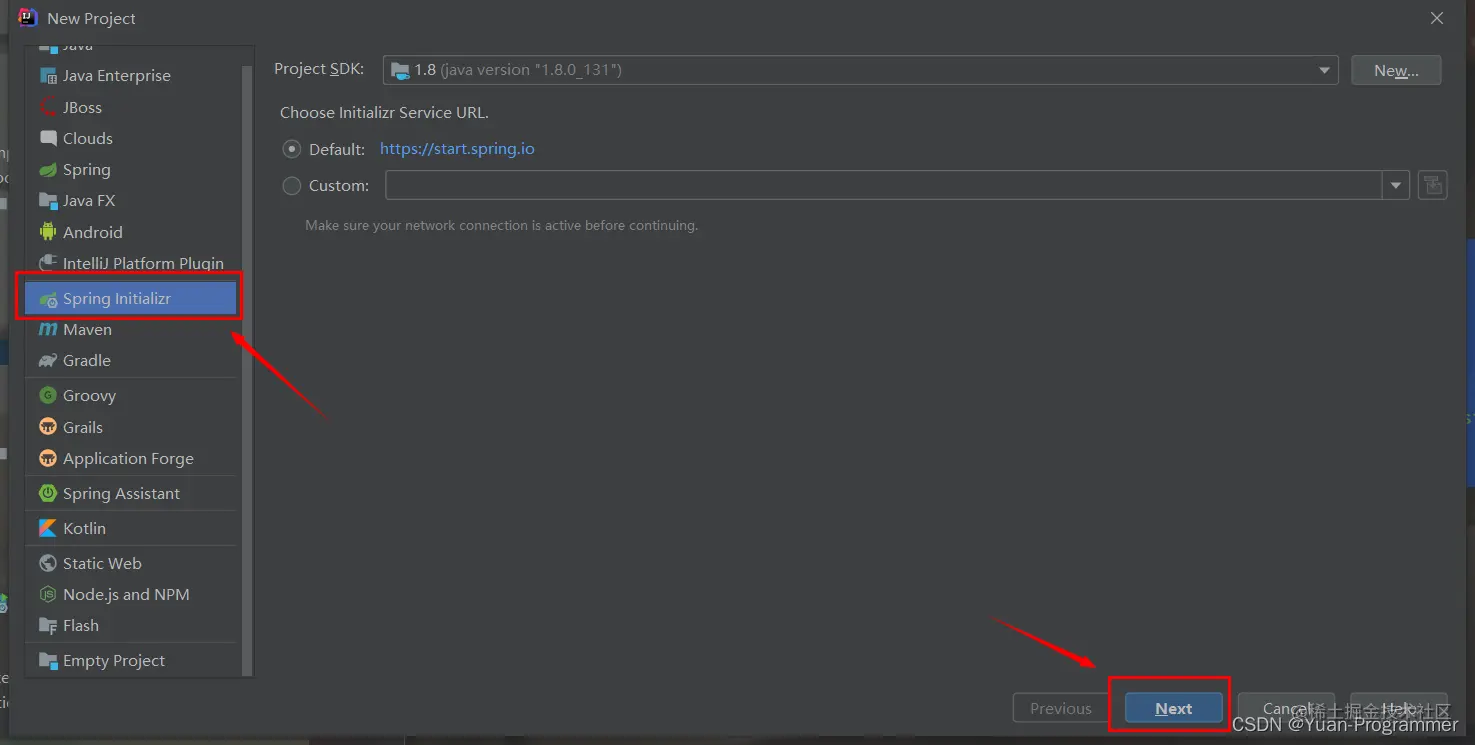
Task: Click the Next button
Action: coord(1173,708)
